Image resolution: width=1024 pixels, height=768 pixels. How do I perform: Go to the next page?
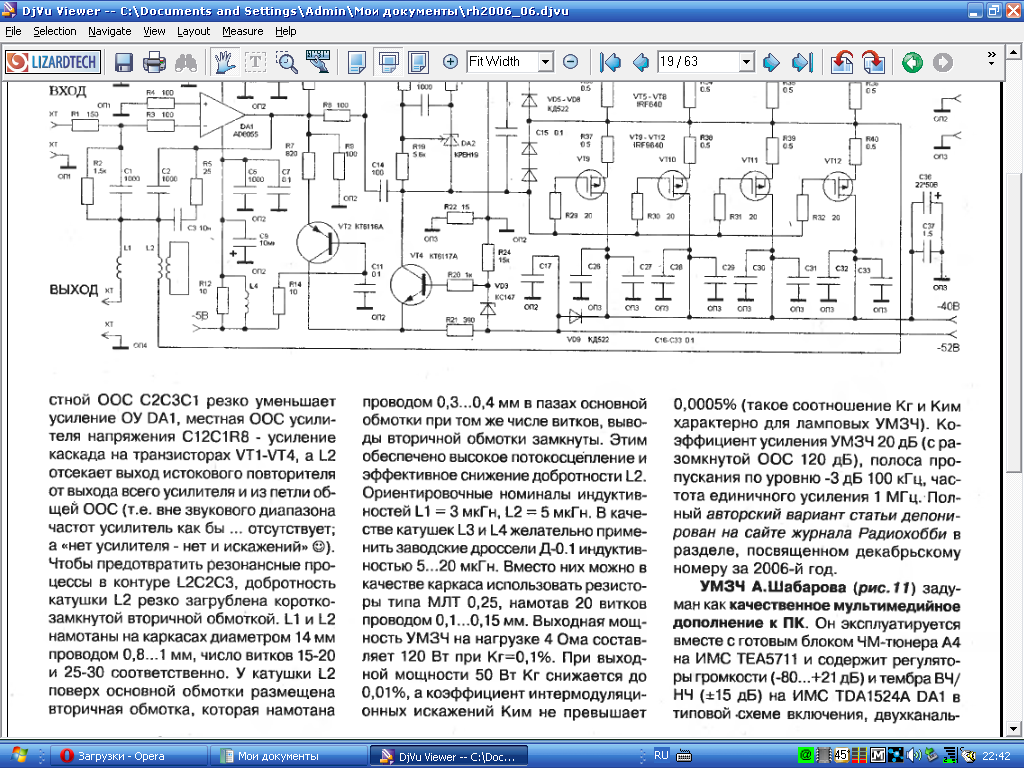[771, 62]
